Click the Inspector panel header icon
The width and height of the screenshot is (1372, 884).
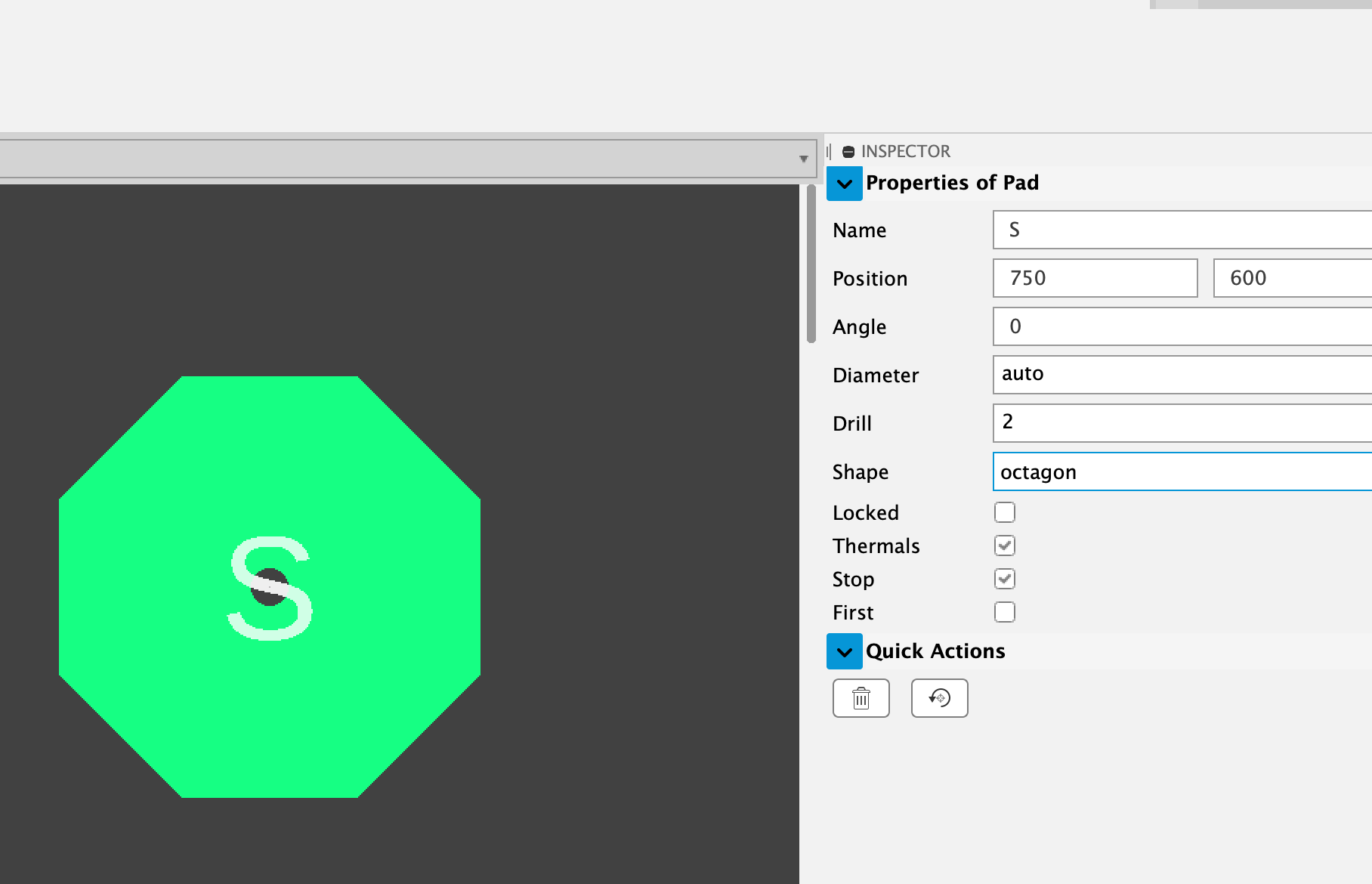pyautogui.click(x=848, y=150)
